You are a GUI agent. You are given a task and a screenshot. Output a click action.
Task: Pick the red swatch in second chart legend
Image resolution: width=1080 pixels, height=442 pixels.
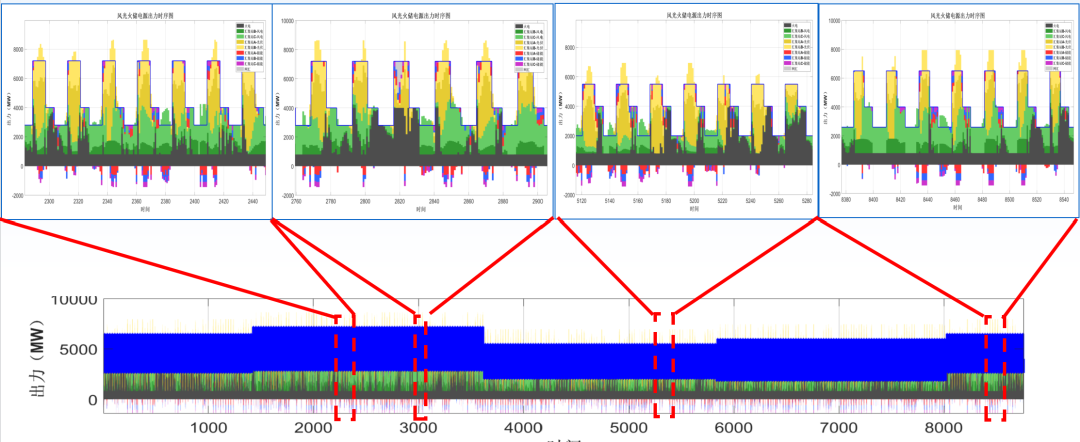[517, 54]
